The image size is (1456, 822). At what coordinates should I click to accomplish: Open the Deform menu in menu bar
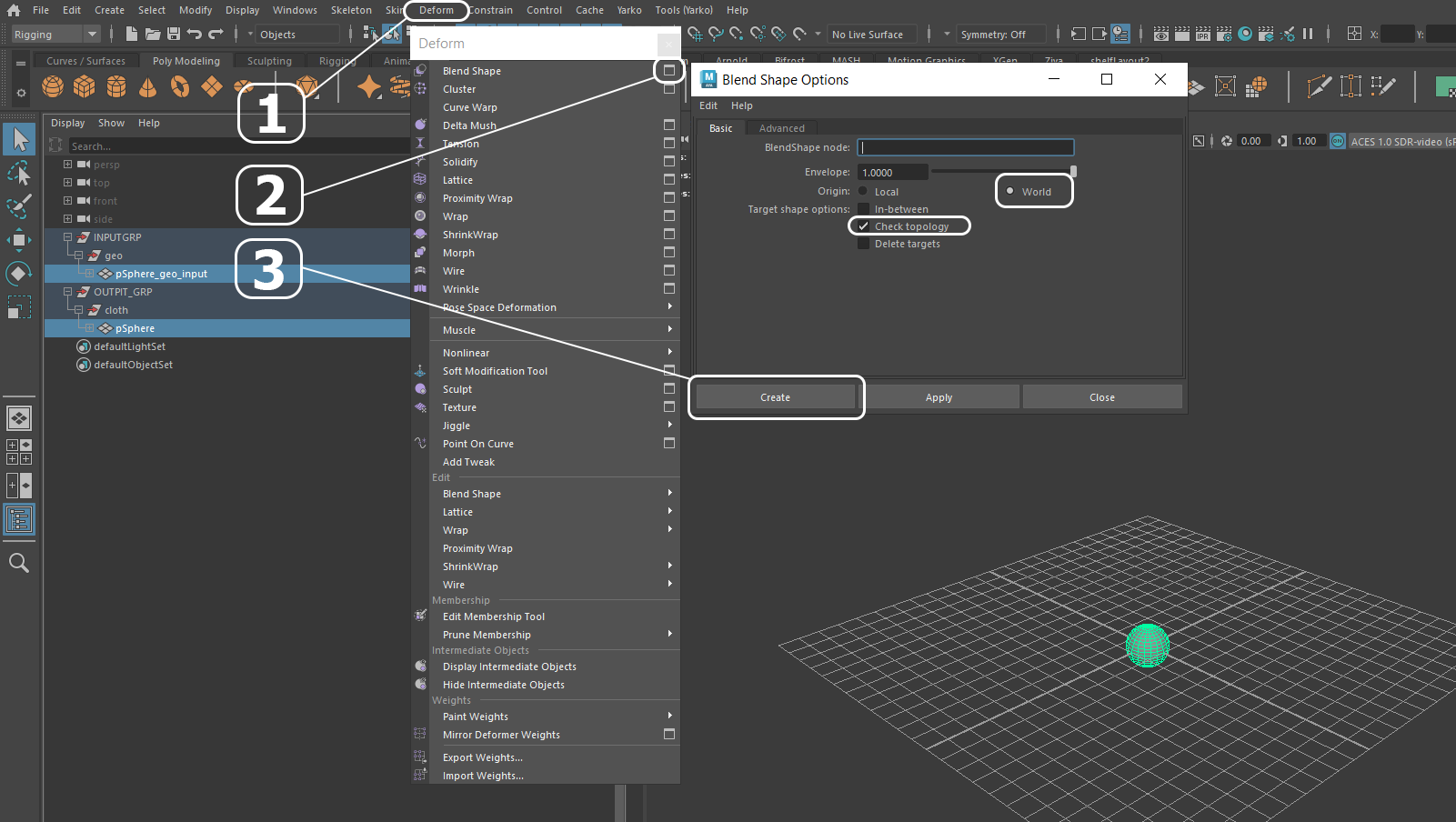coord(437,10)
